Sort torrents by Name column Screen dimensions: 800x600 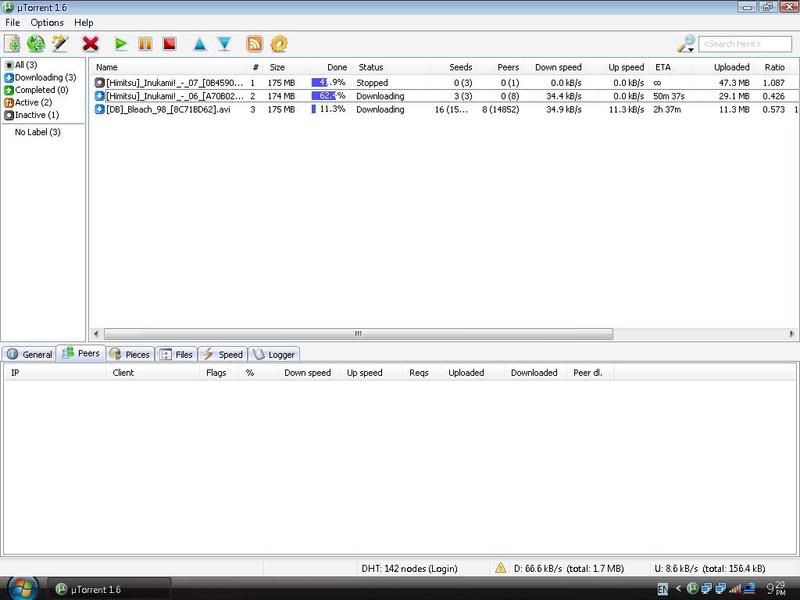coord(107,67)
